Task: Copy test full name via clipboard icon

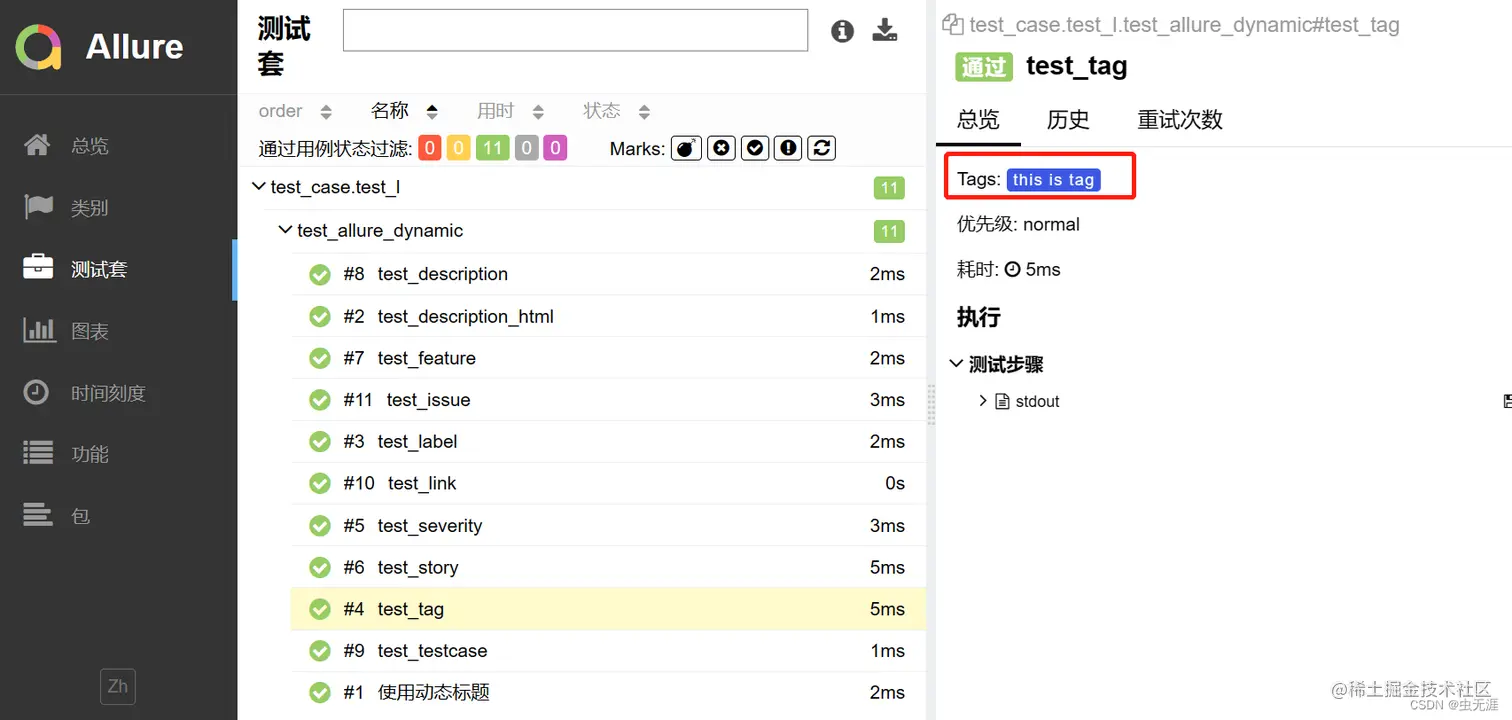Action: pyautogui.click(x=953, y=25)
